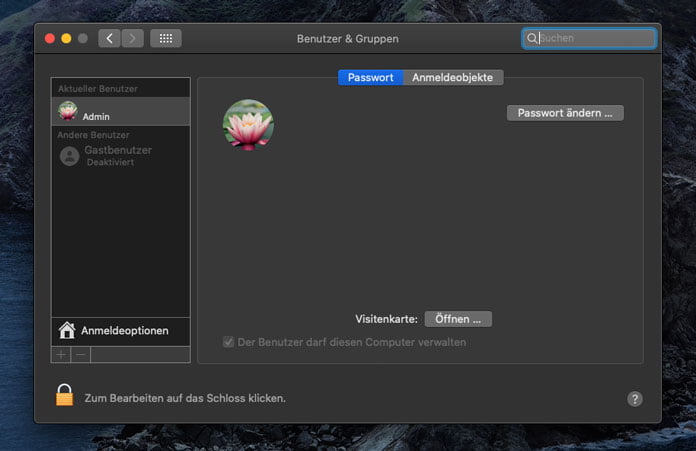Viewport: 696px width, 451px height.
Task: Show all preferences grid icon
Action: [x=166, y=38]
